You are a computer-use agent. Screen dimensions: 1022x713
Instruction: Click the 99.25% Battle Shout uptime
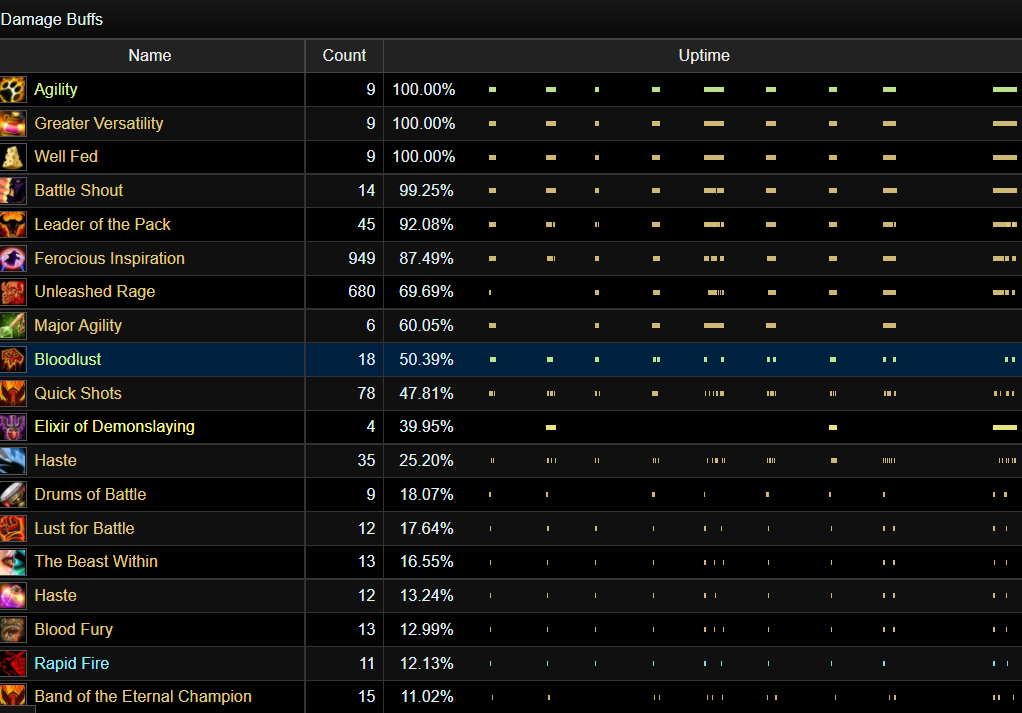point(426,190)
